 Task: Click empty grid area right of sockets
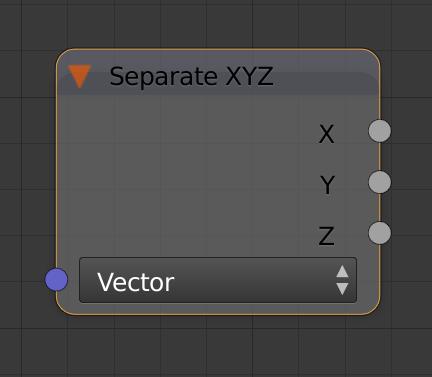click(x=412, y=182)
